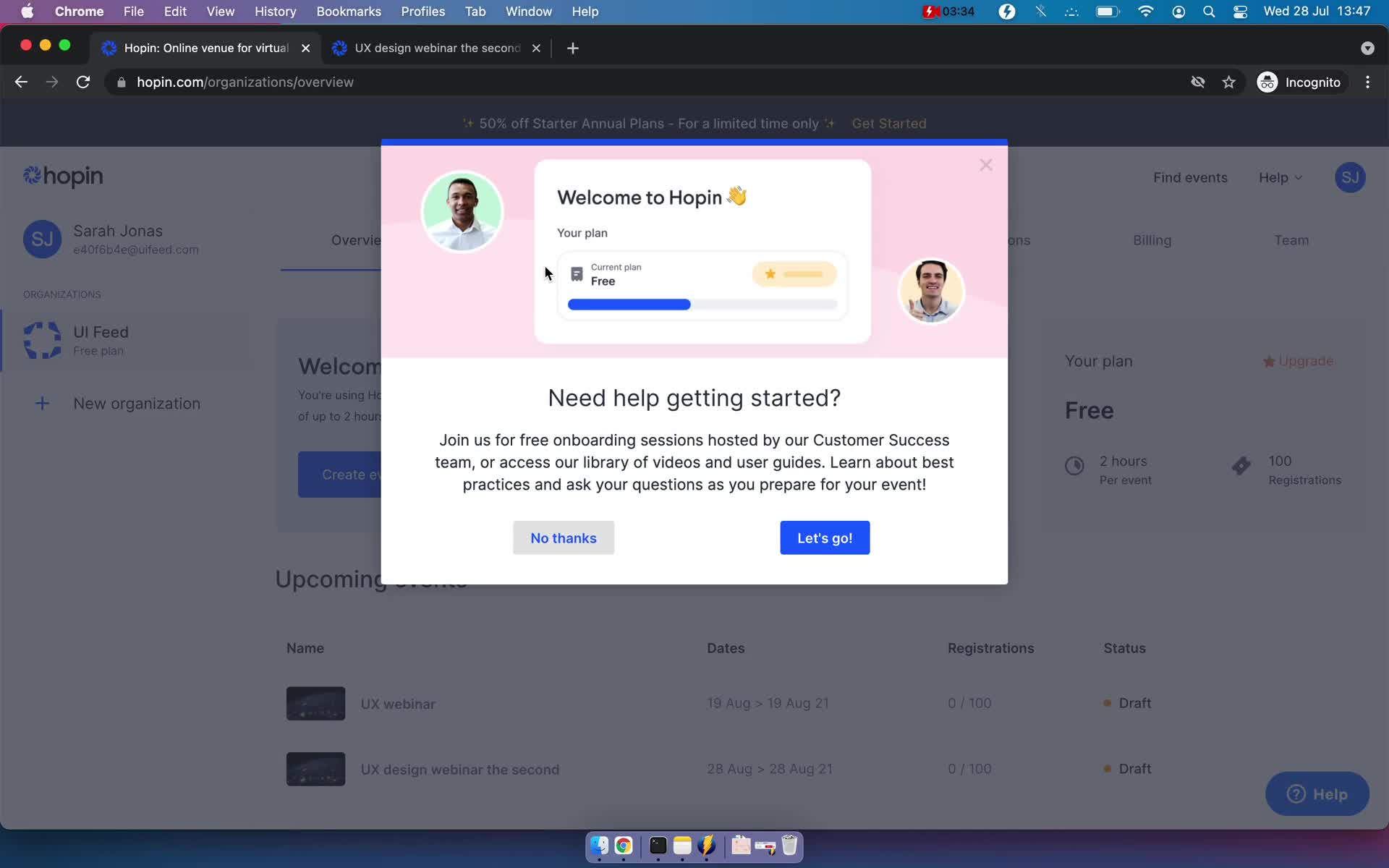Click the UI Feed organization logo
The image size is (1389, 868).
(x=42, y=340)
